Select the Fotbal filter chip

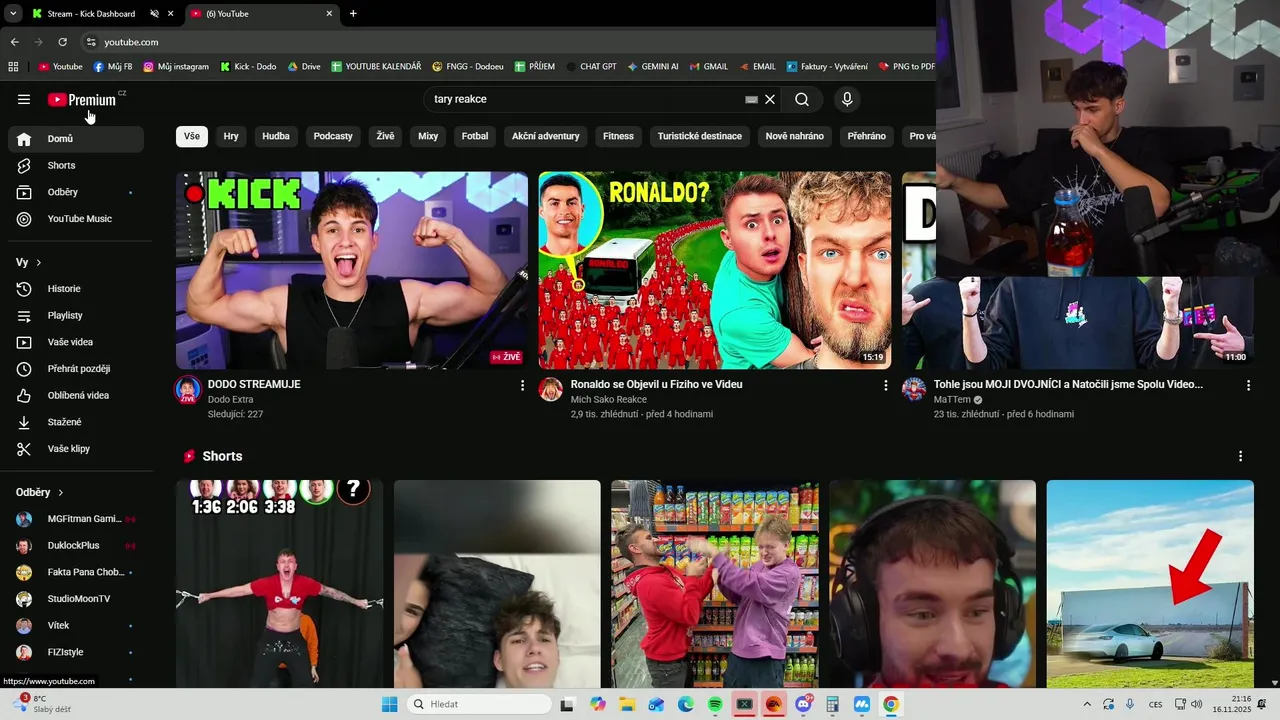(475, 136)
